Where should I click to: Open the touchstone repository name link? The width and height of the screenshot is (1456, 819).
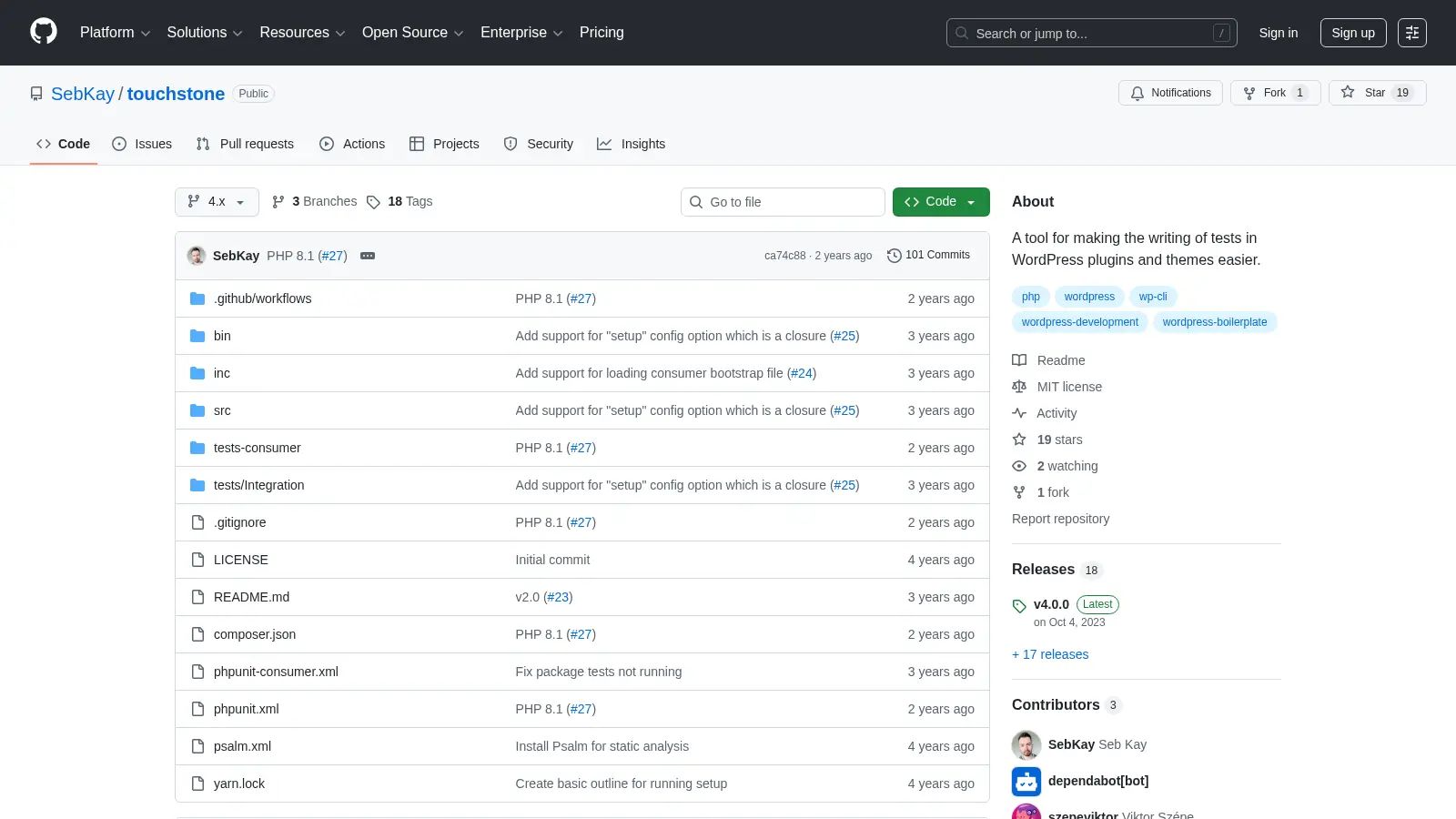pos(176,94)
